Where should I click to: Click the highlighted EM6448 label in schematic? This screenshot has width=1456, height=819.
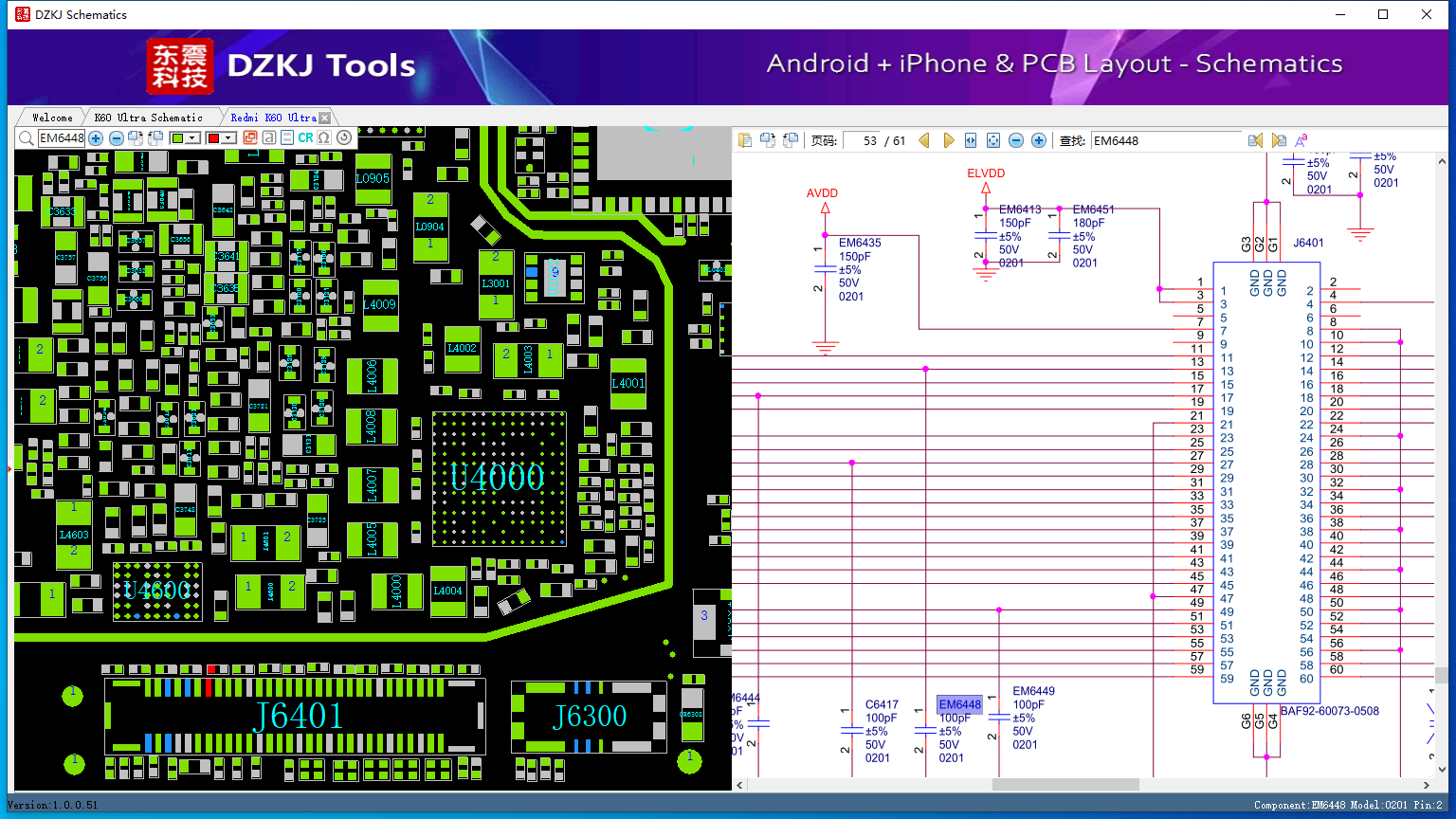(959, 704)
